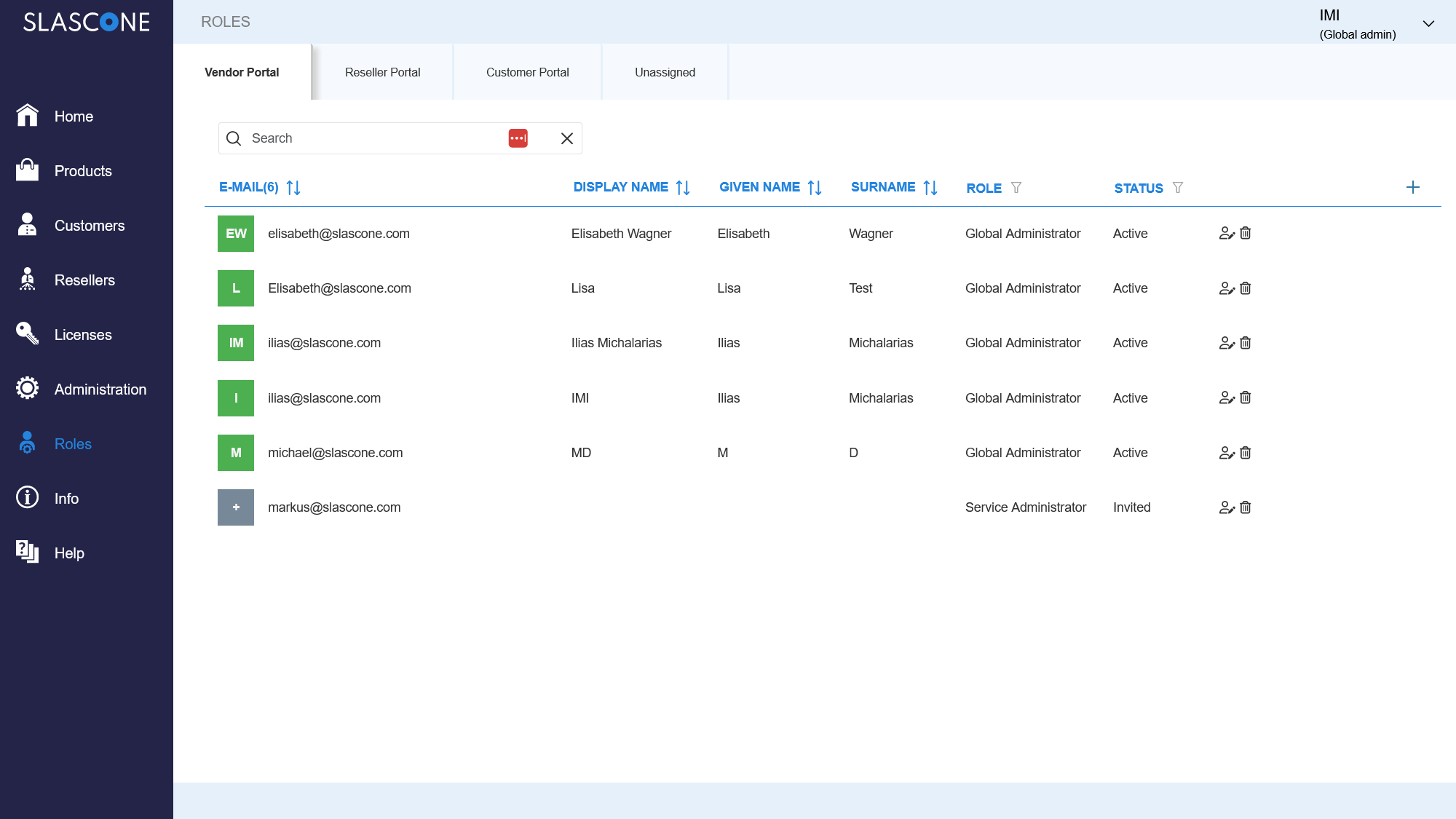Add a new user with plus icon

click(1413, 187)
